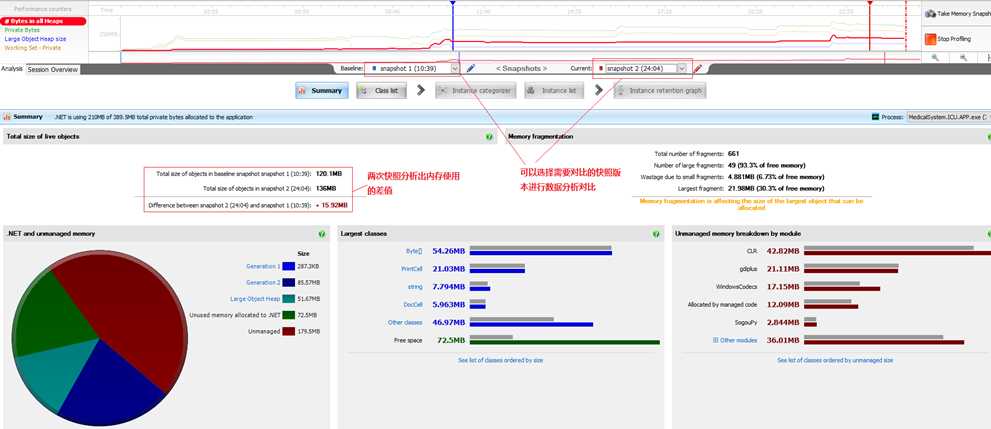The width and height of the screenshot is (991, 429).
Task: Select the Summary view button
Action: [322, 91]
